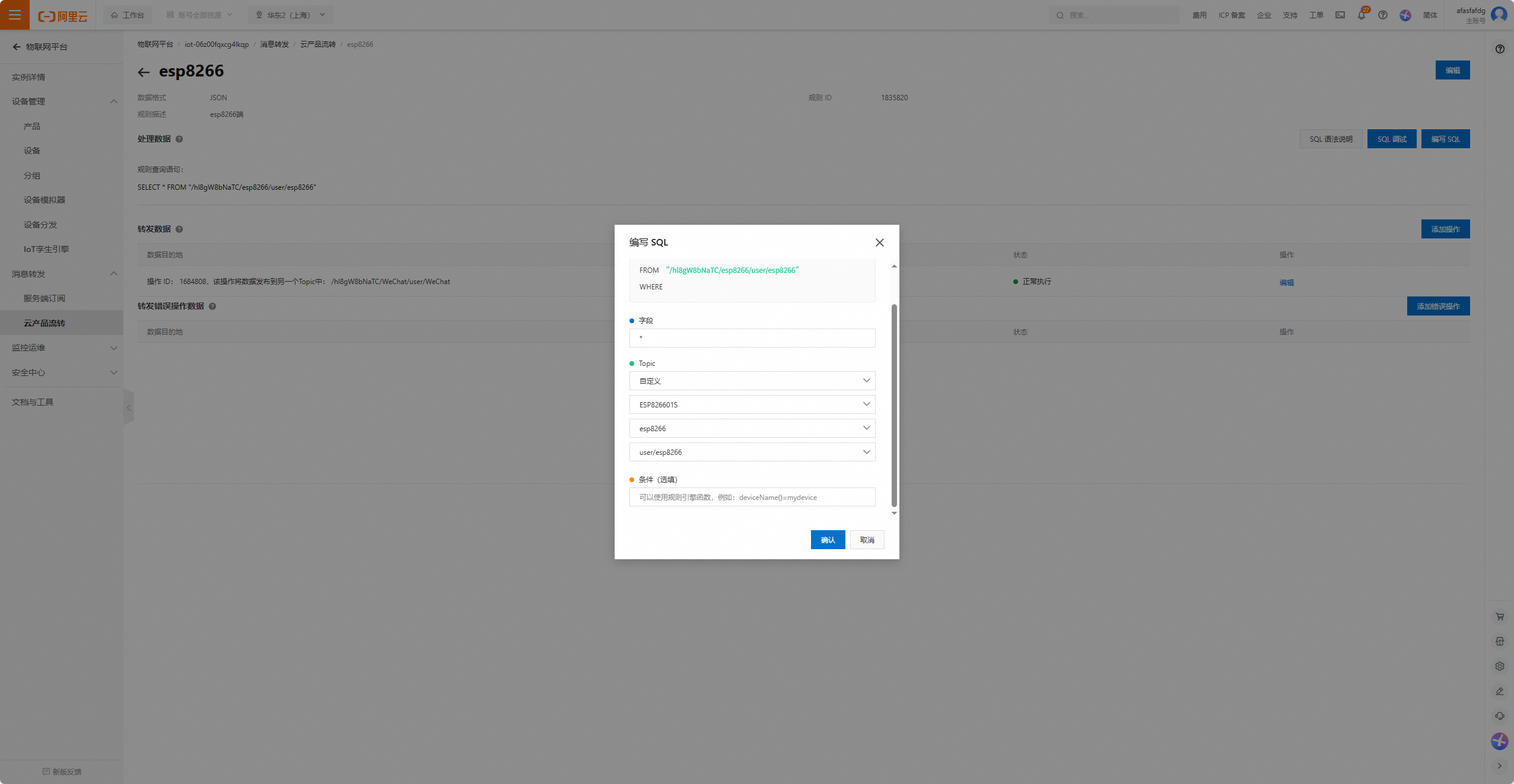Open the Cloud Shell terminal icon
1514x784 pixels.
1340,15
